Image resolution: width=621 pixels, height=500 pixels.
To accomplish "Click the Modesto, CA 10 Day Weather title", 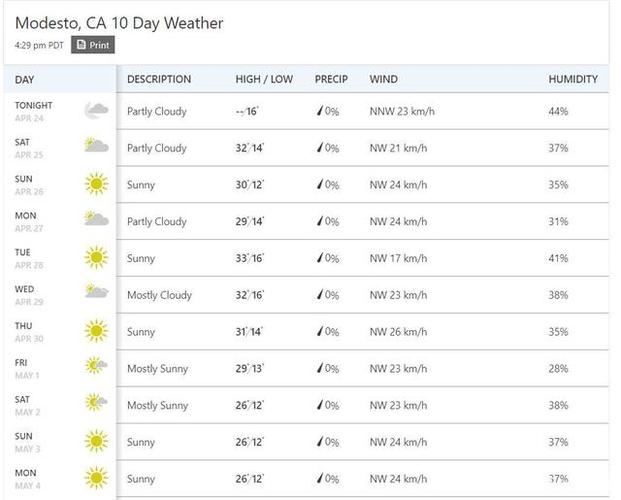I will click(119, 23).
